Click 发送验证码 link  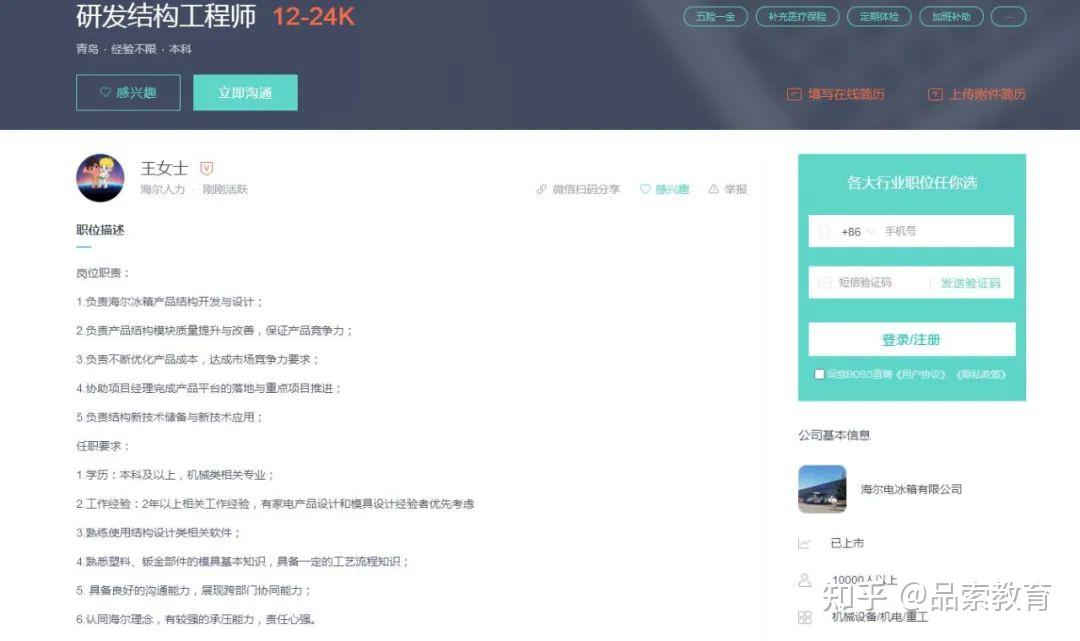[970, 283]
